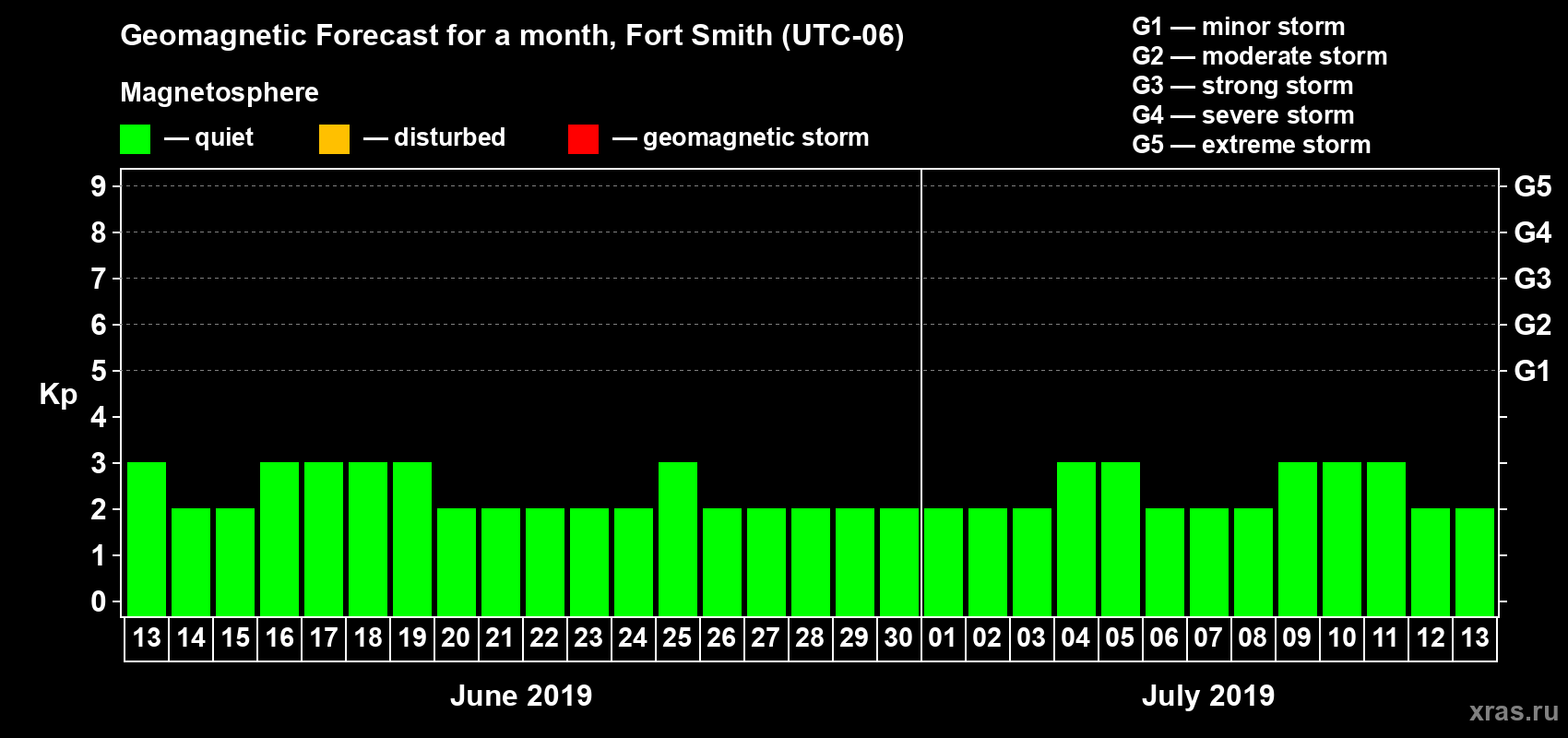Click the G1 right axis label
The width and height of the screenshot is (1568, 738).
[1533, 371]
